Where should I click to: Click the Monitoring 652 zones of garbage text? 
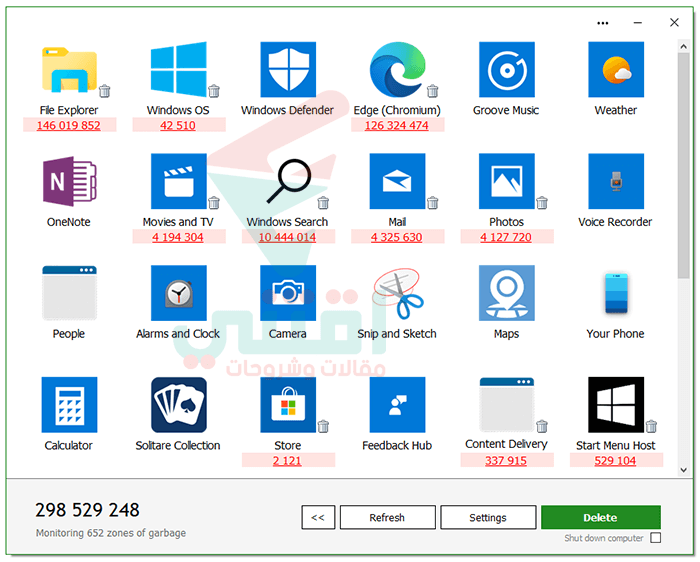[x=111, y=533]
